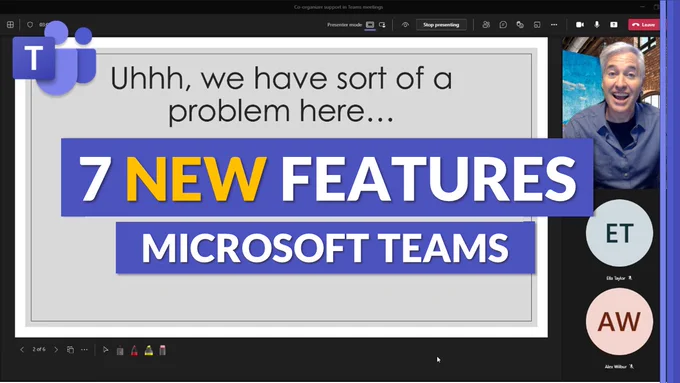680x383 pixels.
Task: Open the slide grid view icon
Action: [70, 350]
